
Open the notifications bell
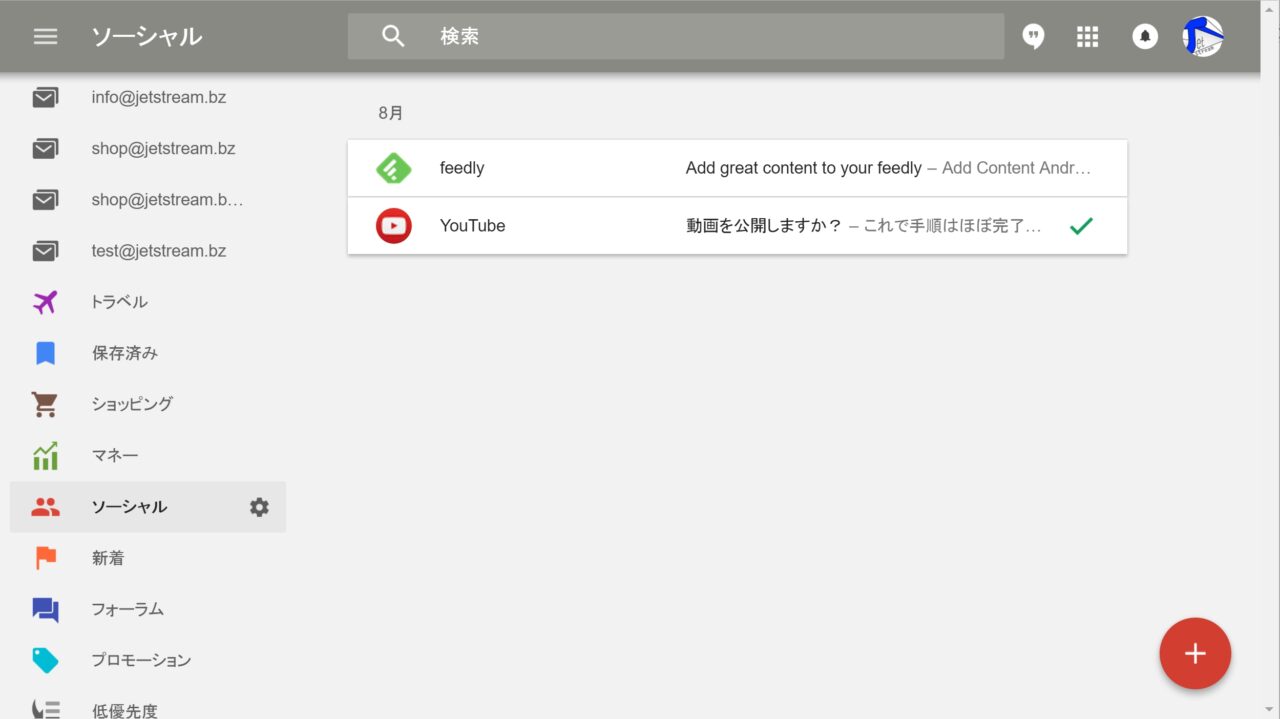click(x=1144, y=37)
